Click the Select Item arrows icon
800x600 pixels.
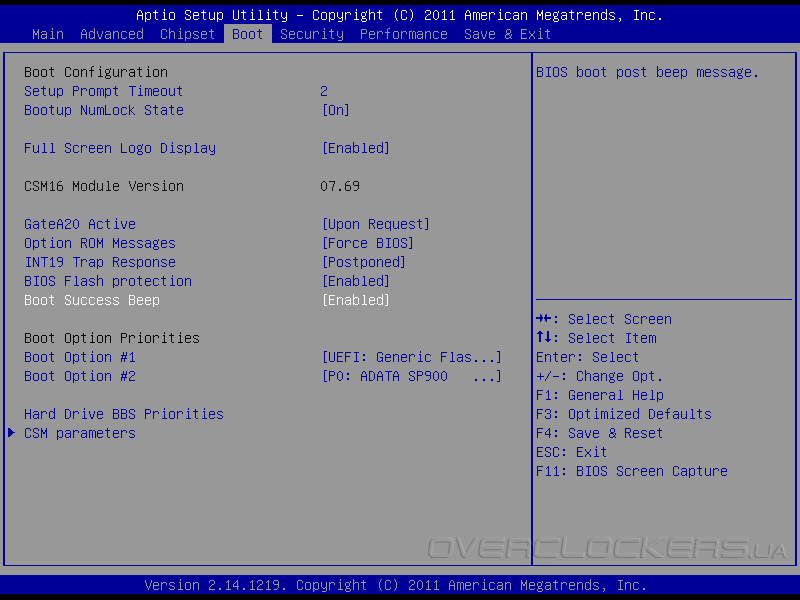coord(543,337)
